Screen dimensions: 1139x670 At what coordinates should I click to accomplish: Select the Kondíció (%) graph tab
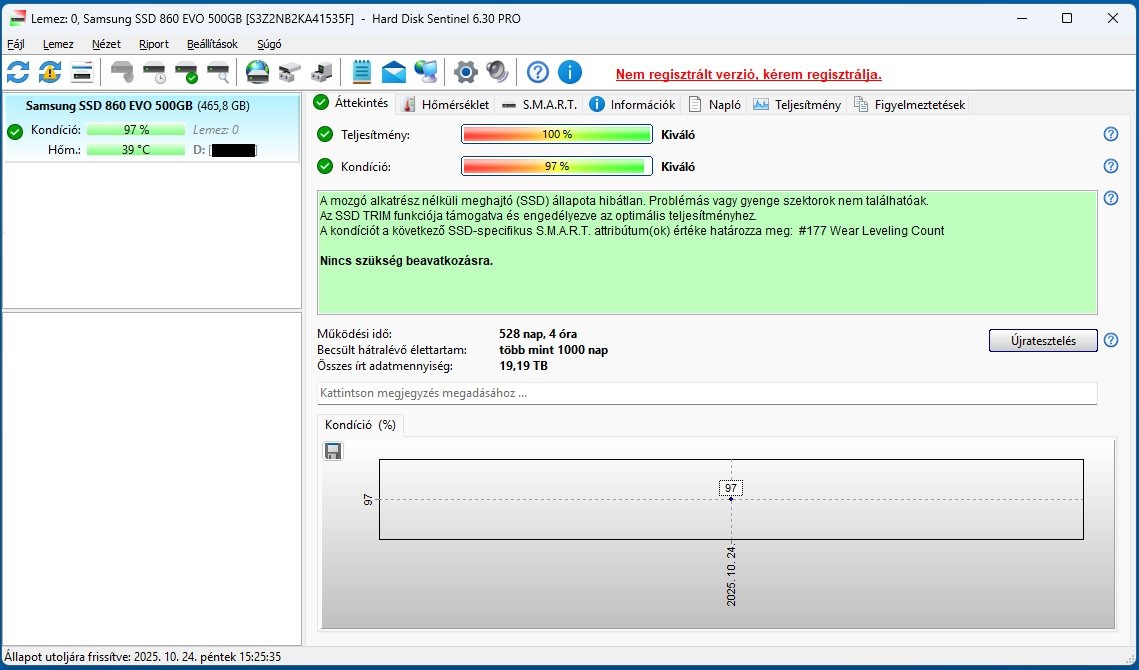[360, 425]
